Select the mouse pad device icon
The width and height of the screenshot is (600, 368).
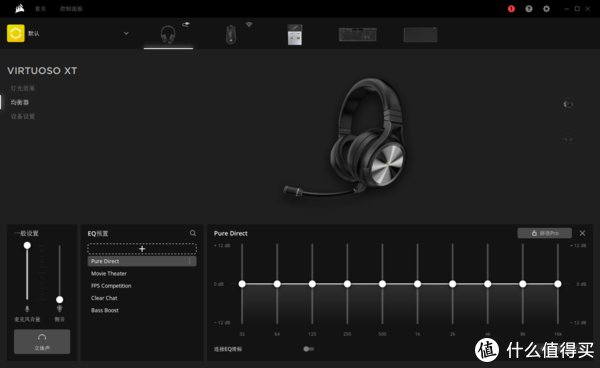420,35
